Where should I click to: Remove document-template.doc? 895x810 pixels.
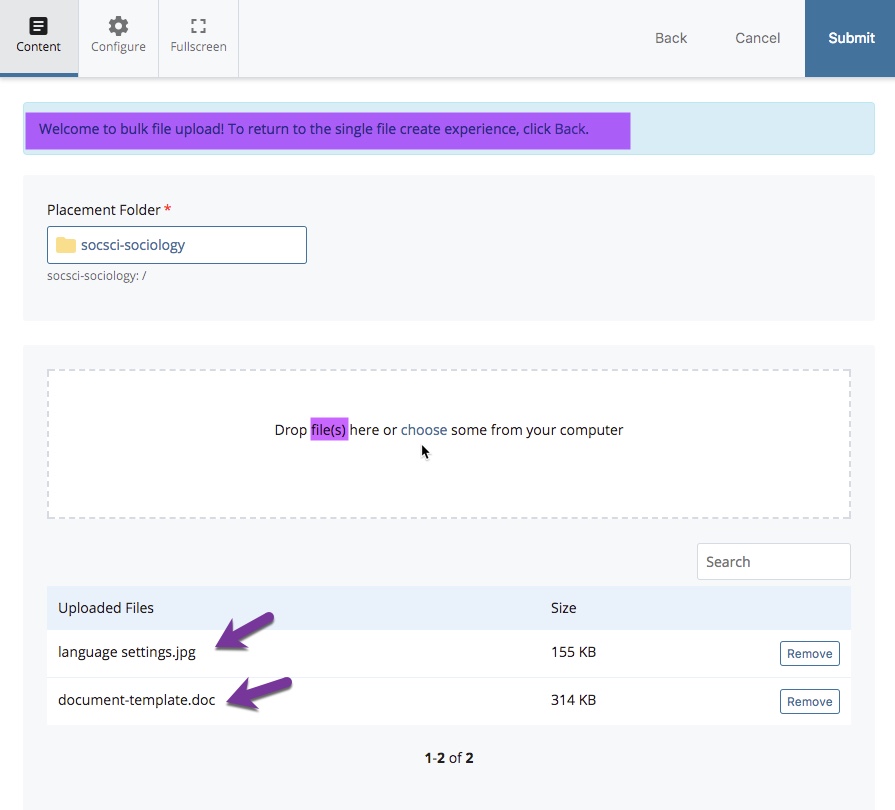[x=809, y=702]
